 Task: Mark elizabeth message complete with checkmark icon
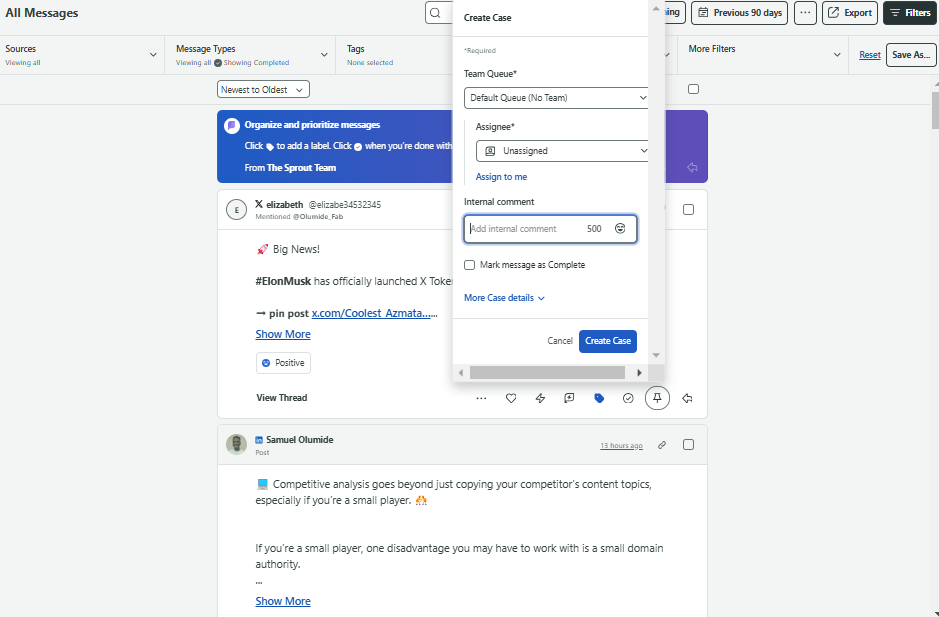coord(628,398)
